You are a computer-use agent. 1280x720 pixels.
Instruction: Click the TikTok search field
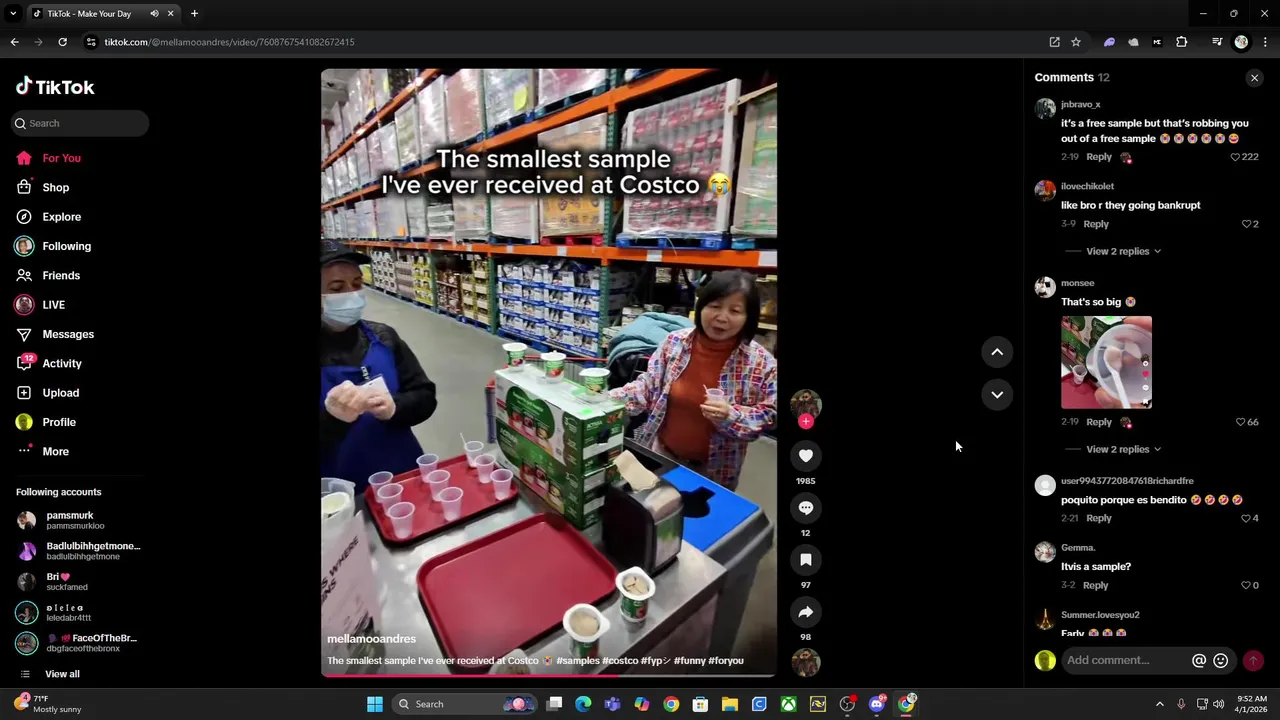[x=81, y=123]
